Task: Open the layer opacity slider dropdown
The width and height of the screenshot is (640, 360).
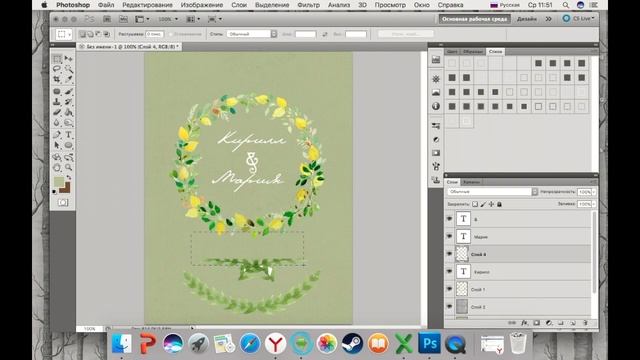Action: [594, 192]
